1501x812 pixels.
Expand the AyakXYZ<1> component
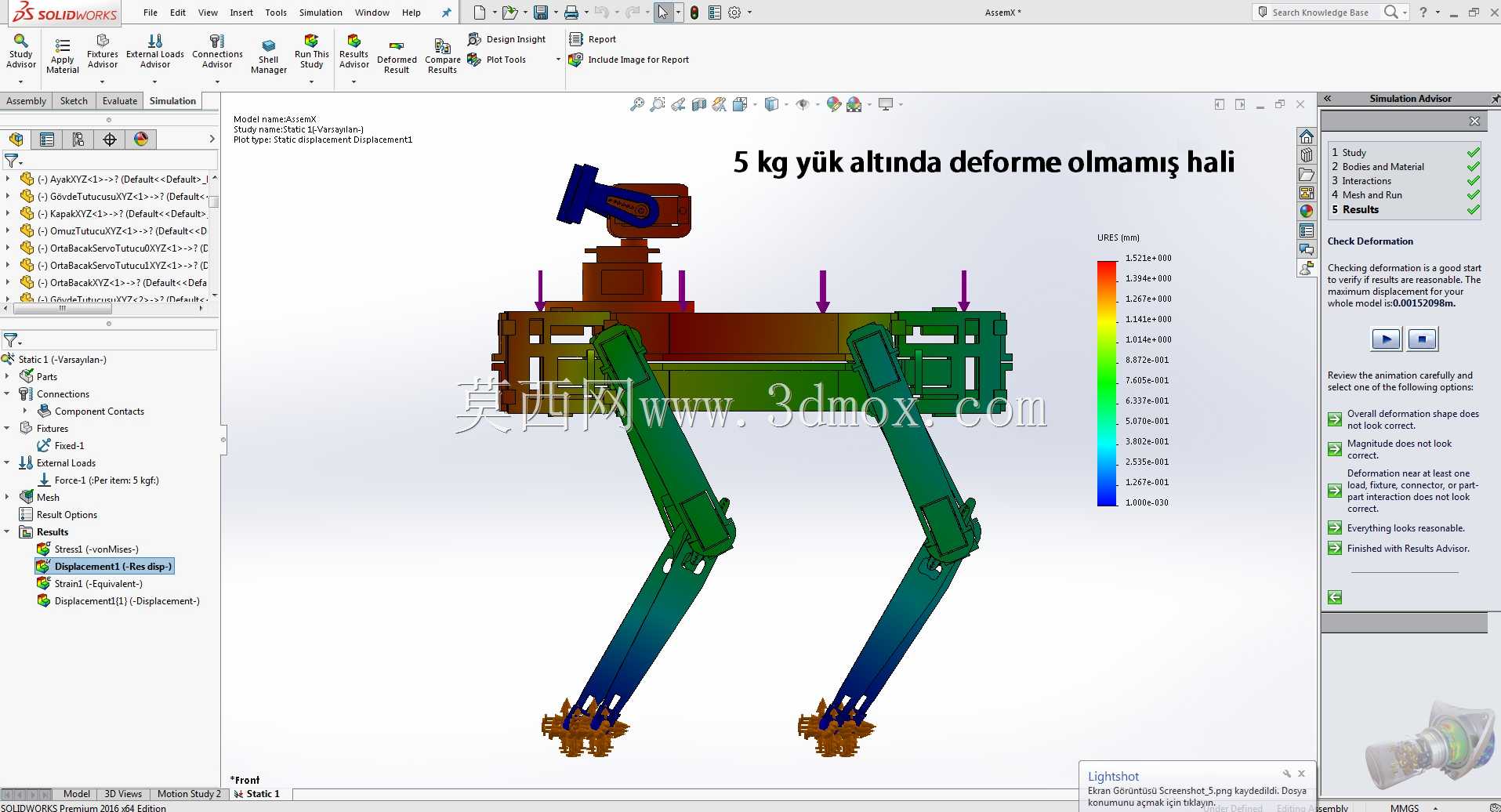8,179
